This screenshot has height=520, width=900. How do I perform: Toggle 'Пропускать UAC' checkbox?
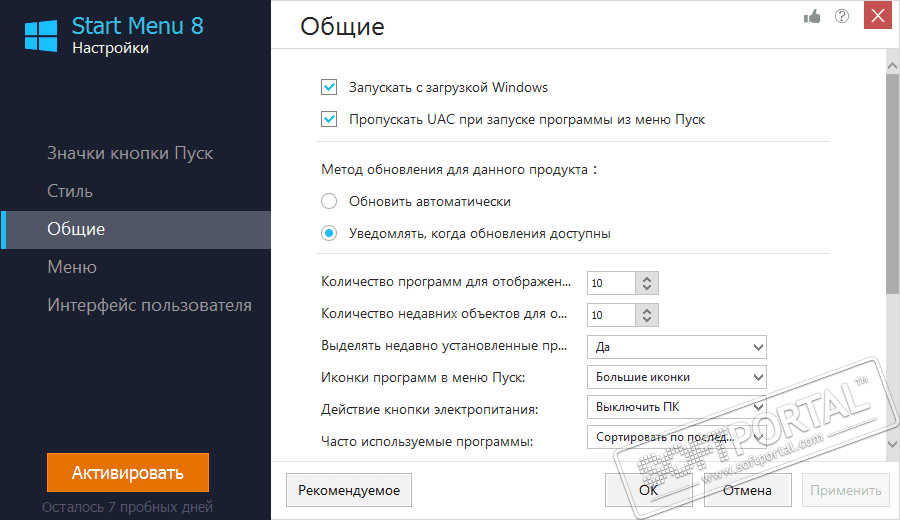(x=329, y=119)
